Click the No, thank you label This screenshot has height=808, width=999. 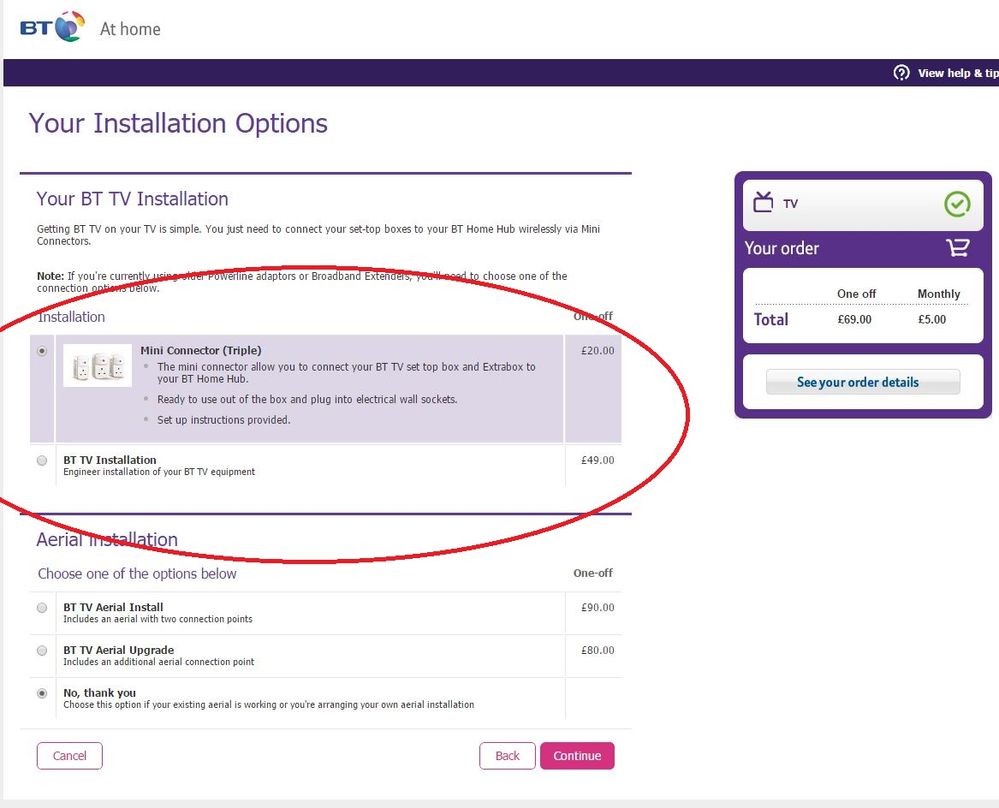click(99, 692)
